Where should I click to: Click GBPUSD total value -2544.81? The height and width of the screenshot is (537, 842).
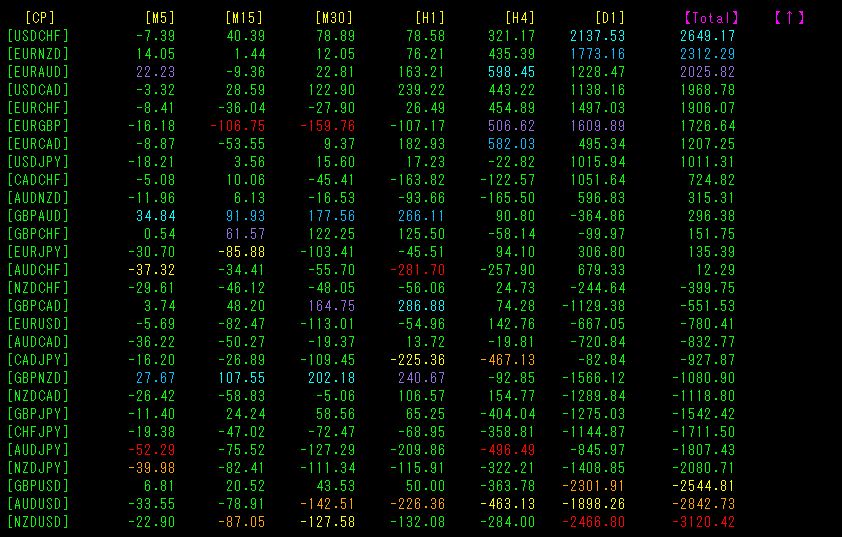click(703, 485)
